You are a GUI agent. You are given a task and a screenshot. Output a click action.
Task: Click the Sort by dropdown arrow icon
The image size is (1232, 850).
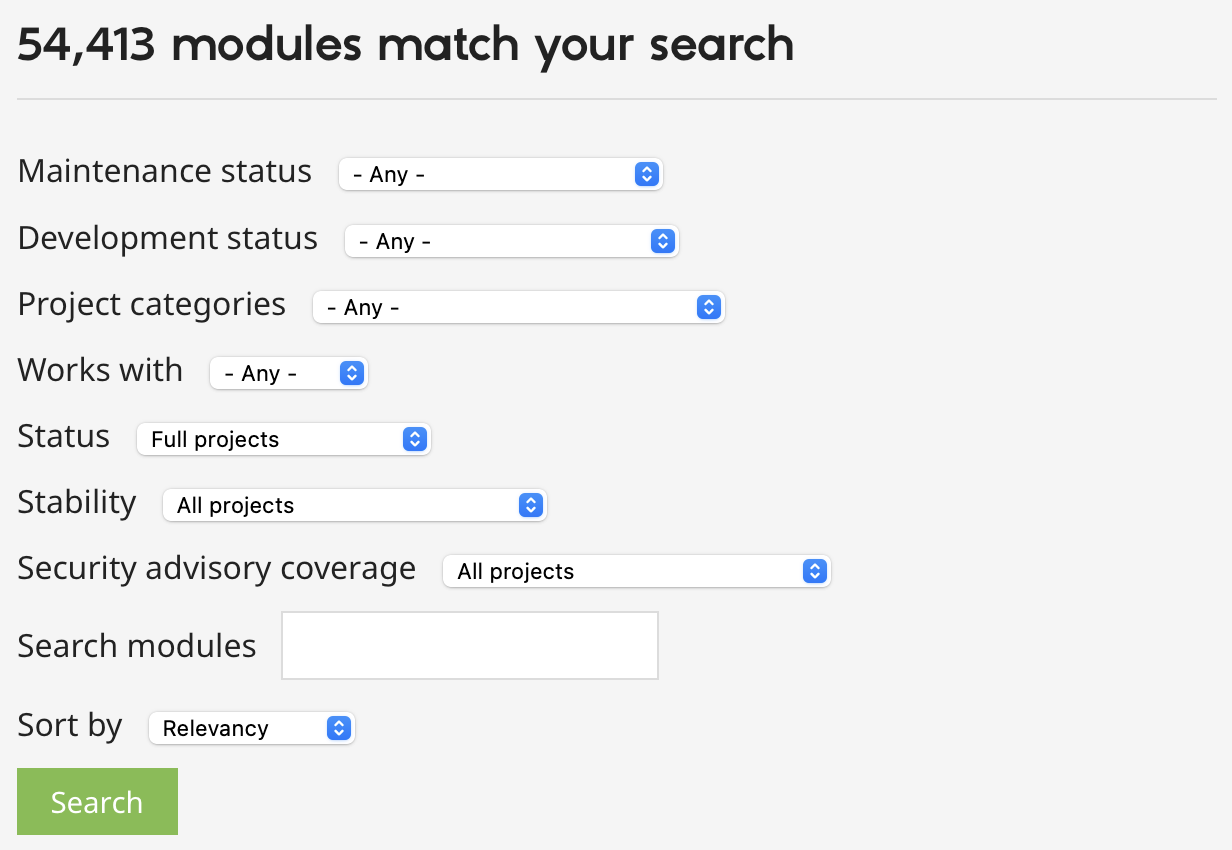(x=339, y=728)
